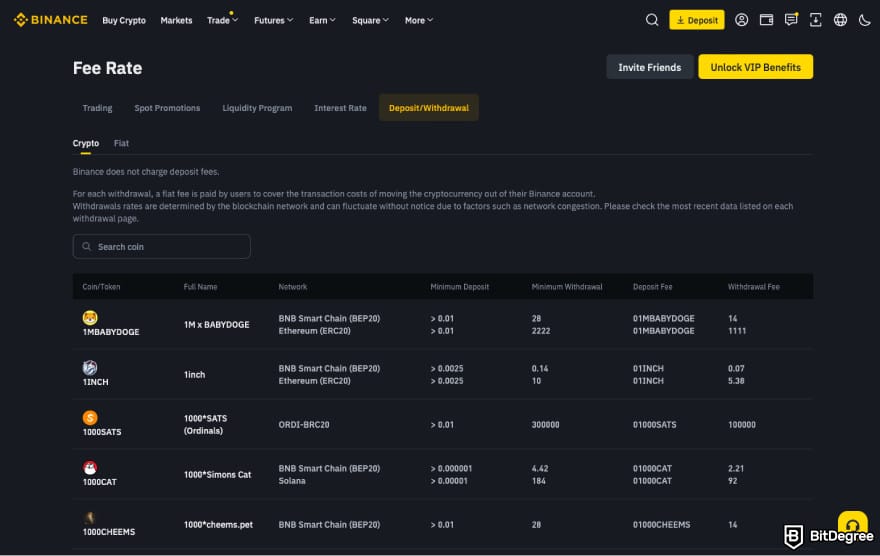Click the Fee Rate page heading

point(107,68)
